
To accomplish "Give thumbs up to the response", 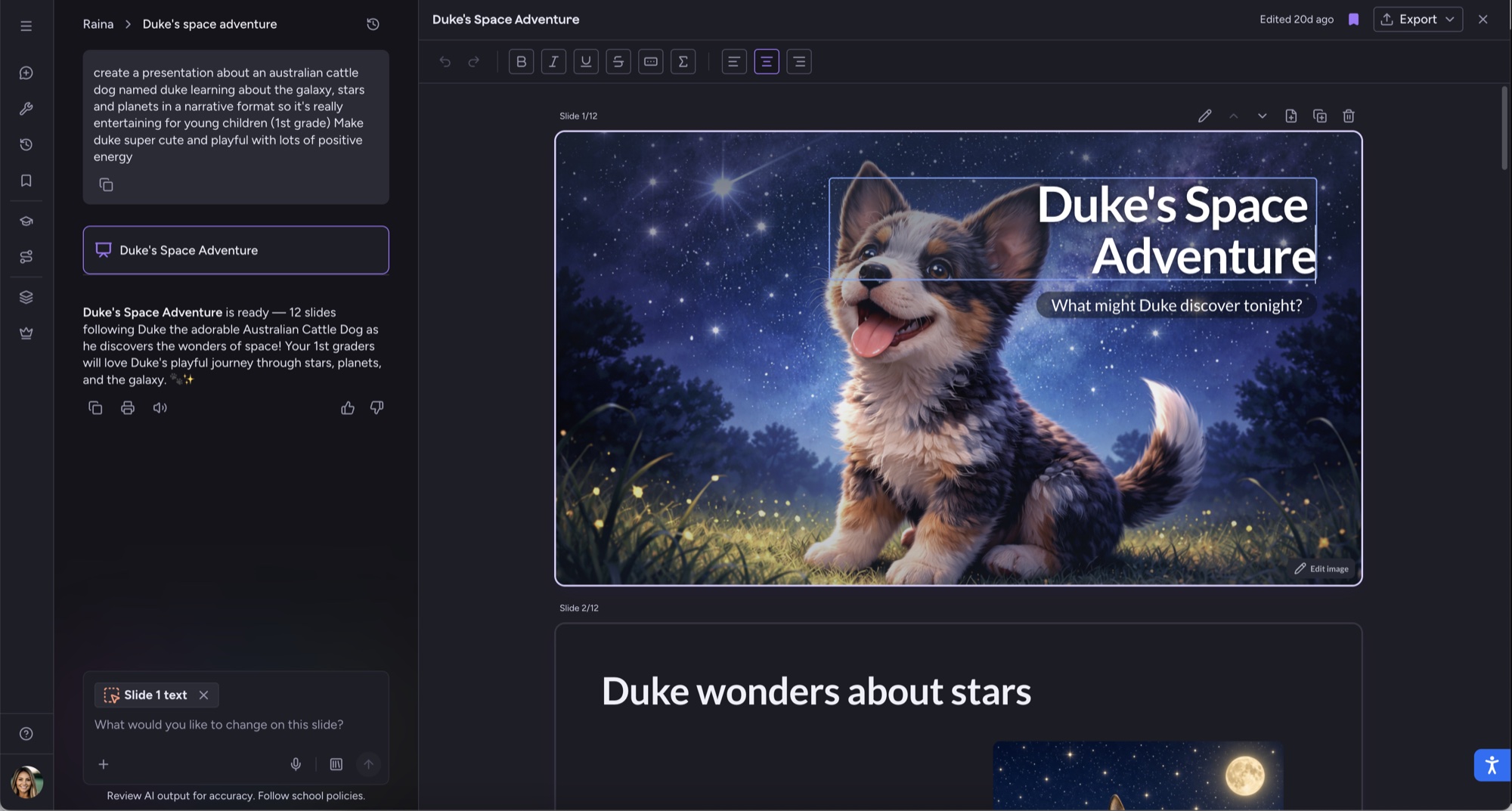I will pos(348,408).
